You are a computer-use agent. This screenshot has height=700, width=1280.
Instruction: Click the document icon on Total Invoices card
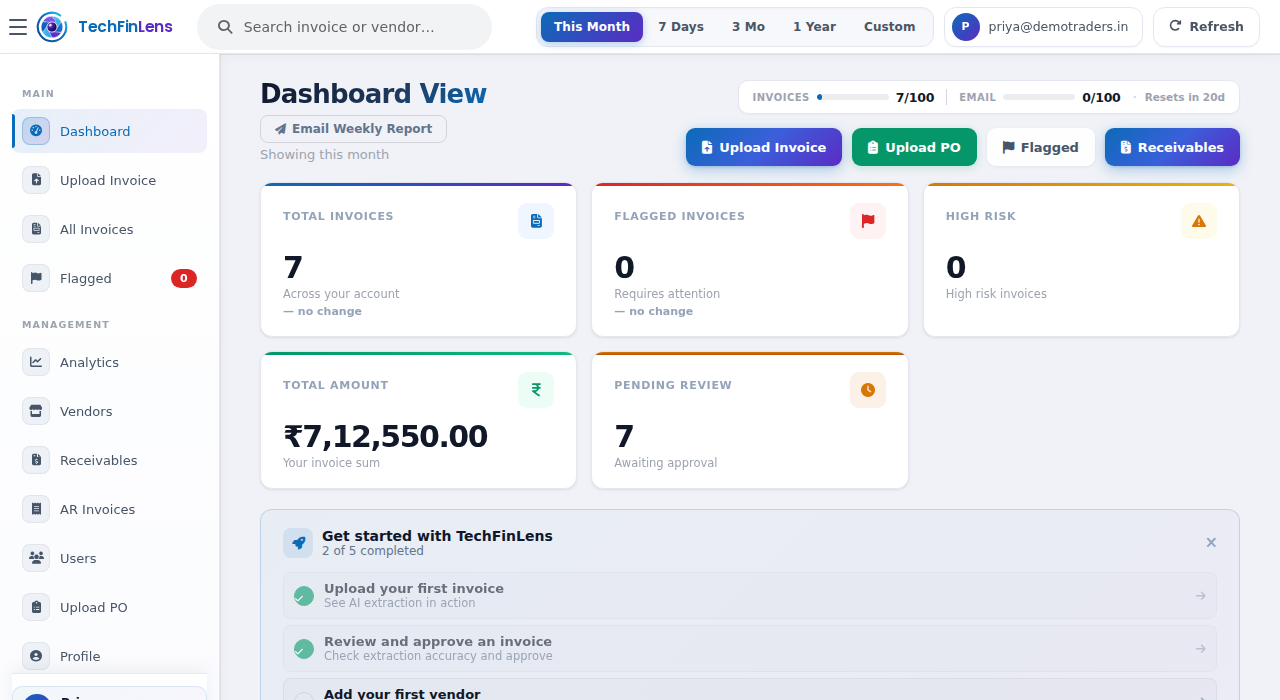[536, 221]
